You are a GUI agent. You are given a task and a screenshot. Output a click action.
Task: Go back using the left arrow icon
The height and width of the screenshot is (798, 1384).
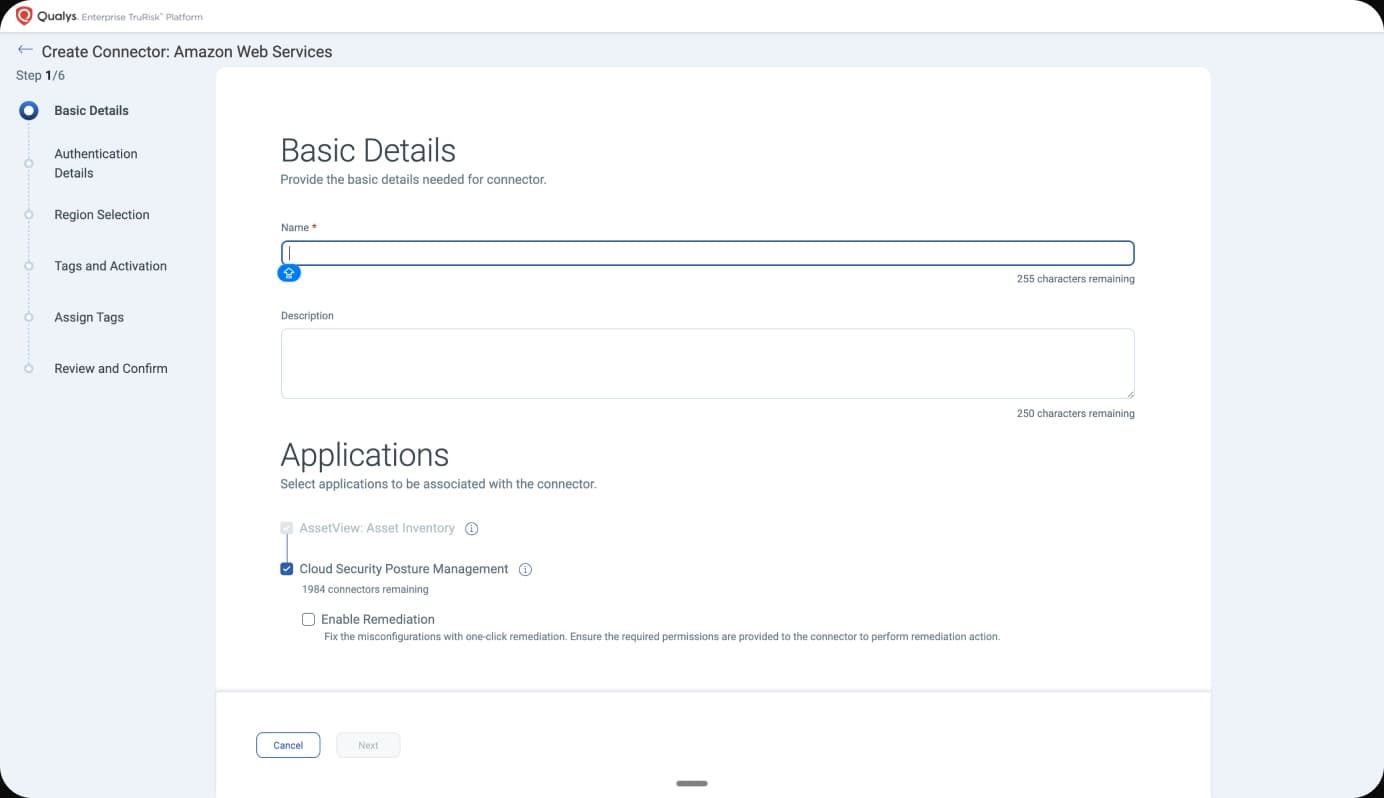point(25,50)
